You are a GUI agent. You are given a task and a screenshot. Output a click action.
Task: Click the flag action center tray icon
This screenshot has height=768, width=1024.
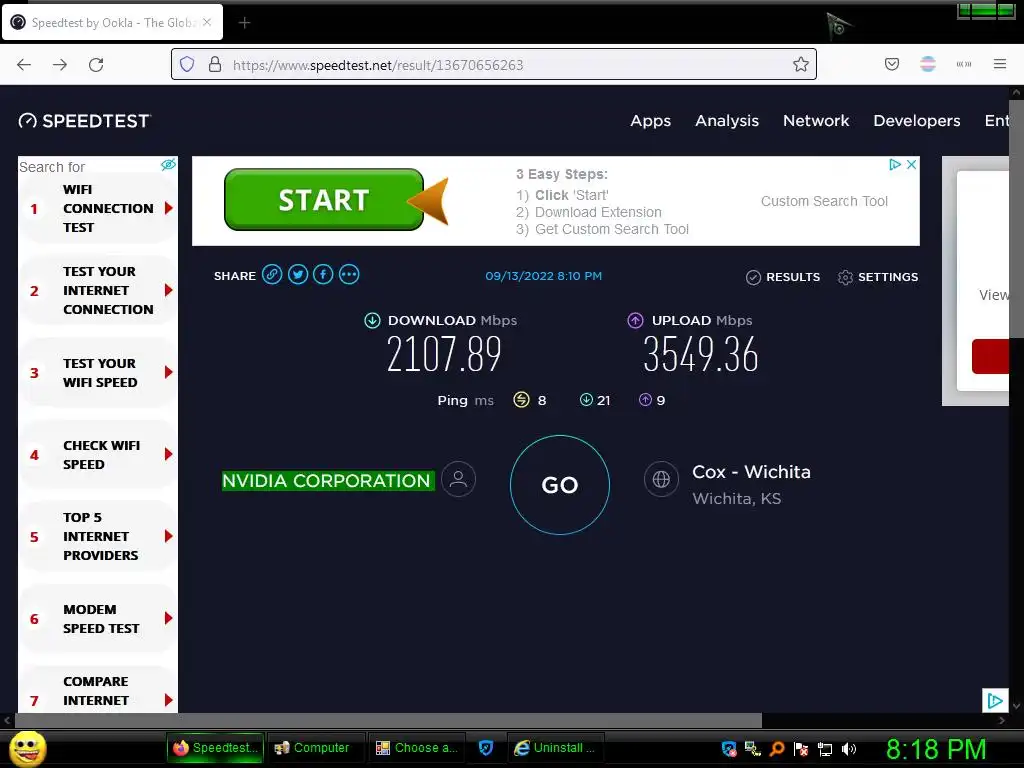[x=801, y=749]
